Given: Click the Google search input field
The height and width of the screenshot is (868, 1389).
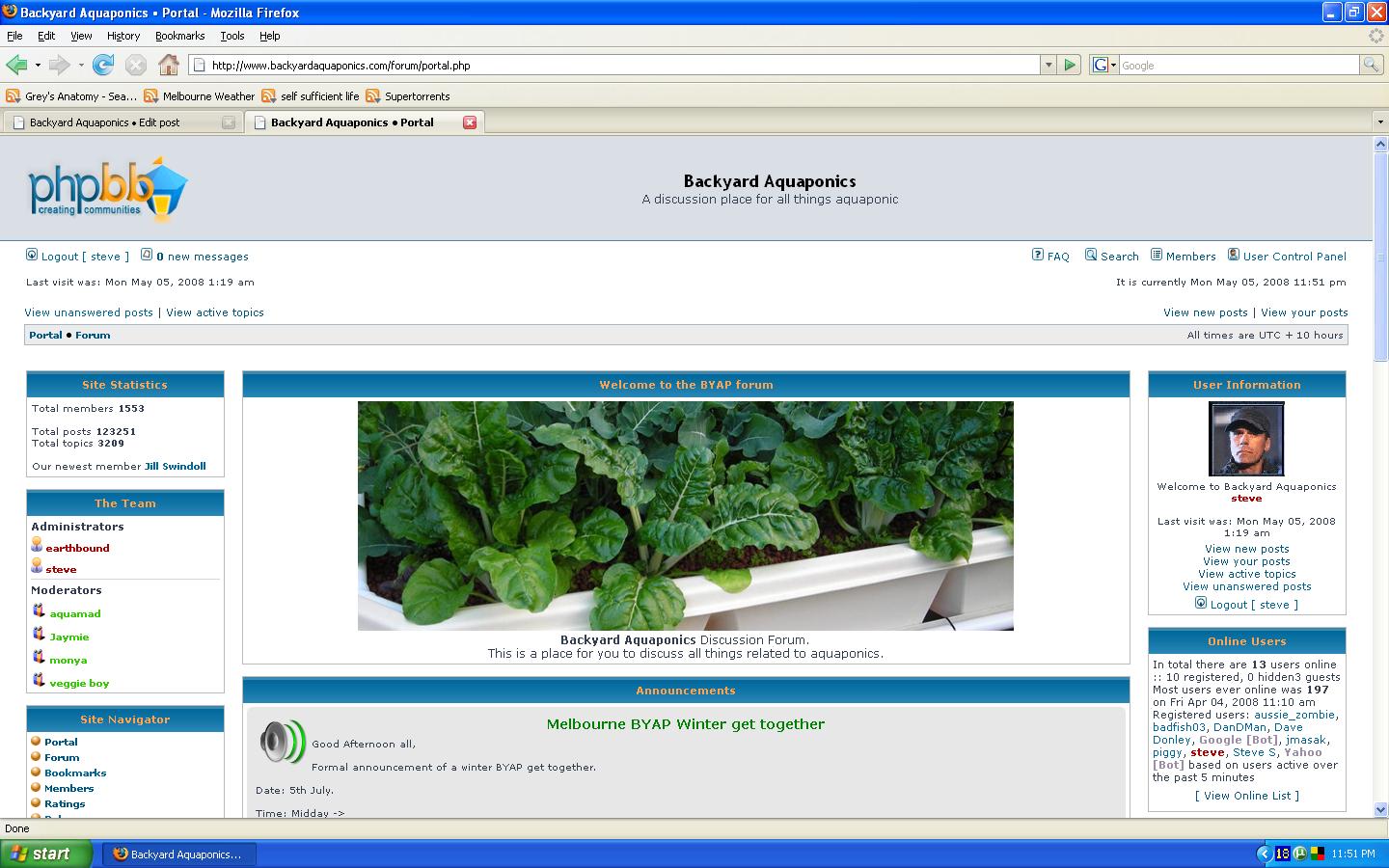Looking at the screenshot, I should pyautogui.click(x=1238, y=65).
